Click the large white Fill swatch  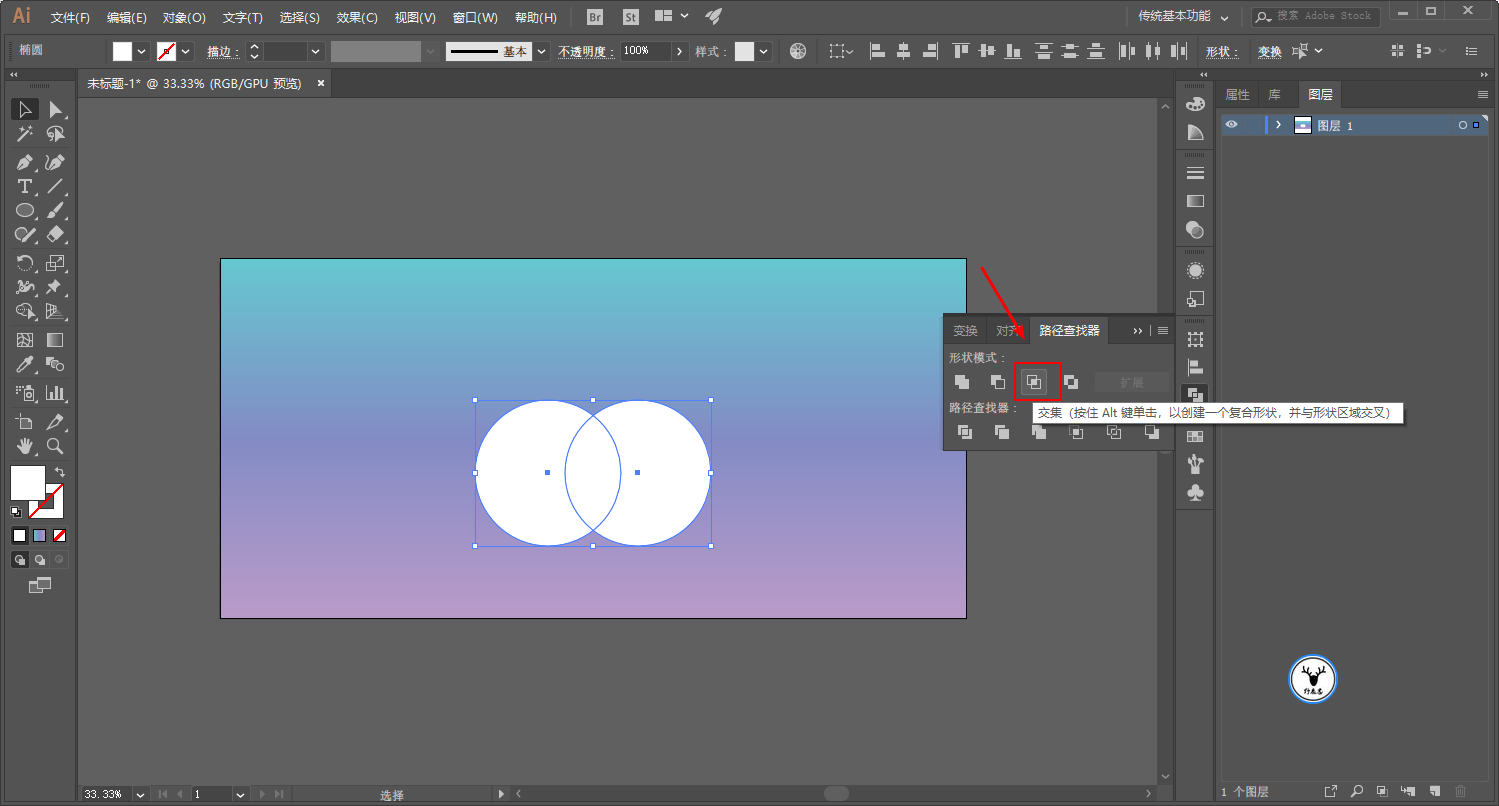click(x=27, y=482)
